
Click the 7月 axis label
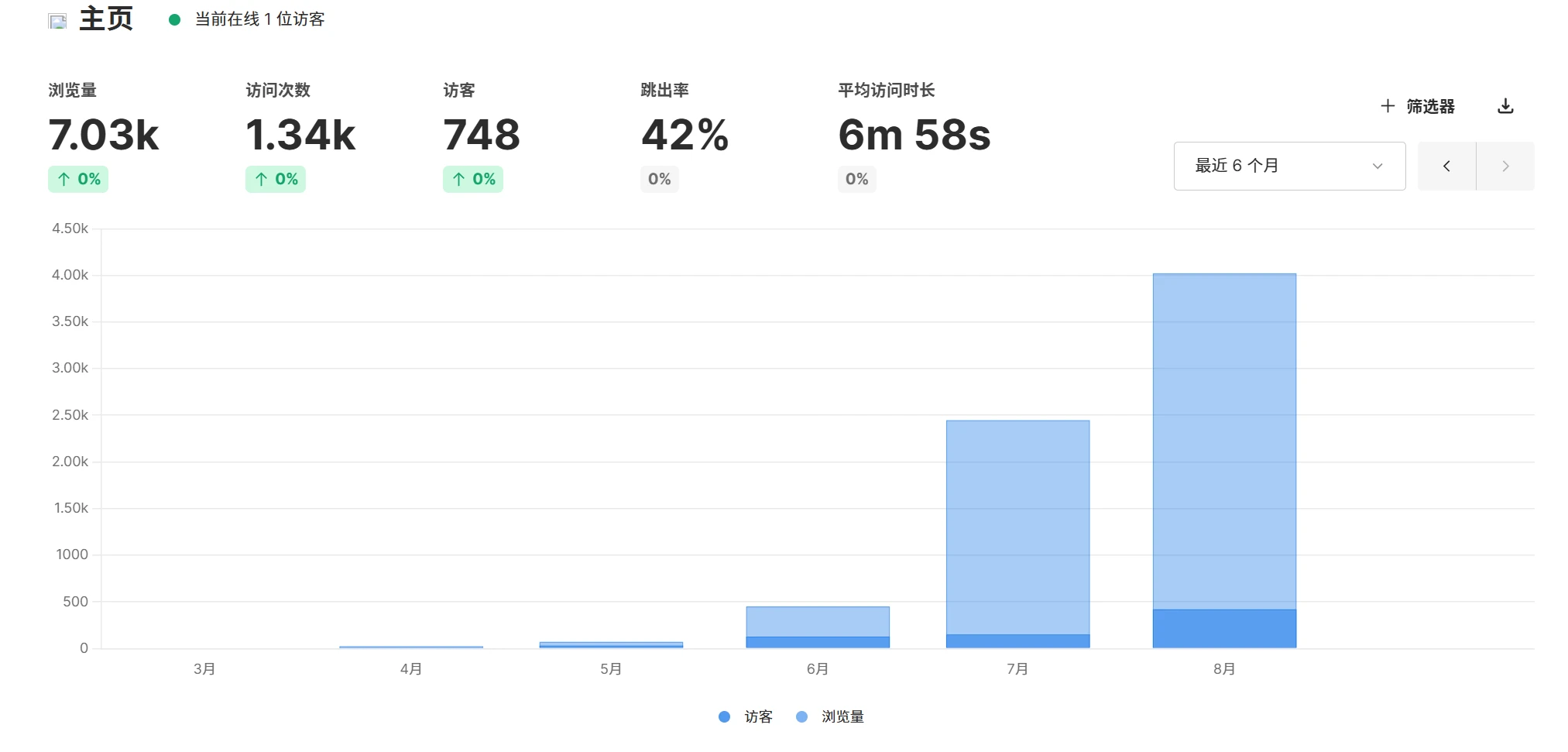tap(1017, 669)
